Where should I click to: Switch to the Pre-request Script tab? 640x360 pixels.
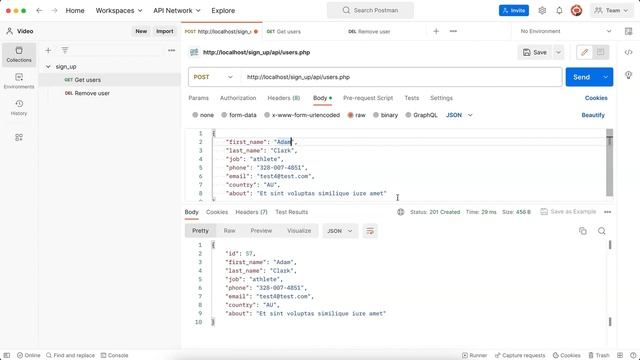pyautogui.click(x=368, y=98)
